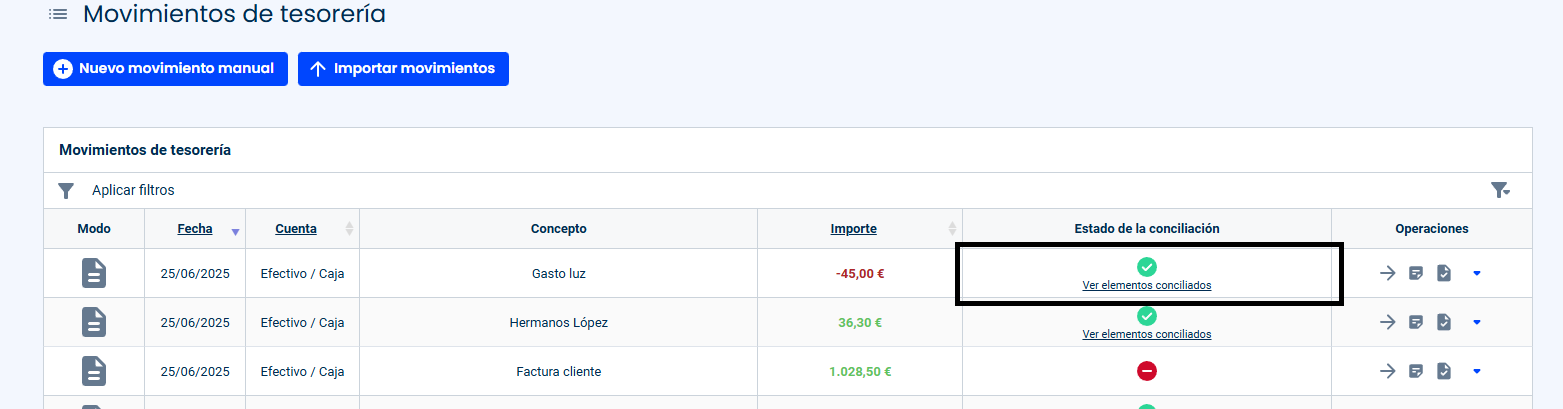Sort the table by Importe column

click(853, 229)
